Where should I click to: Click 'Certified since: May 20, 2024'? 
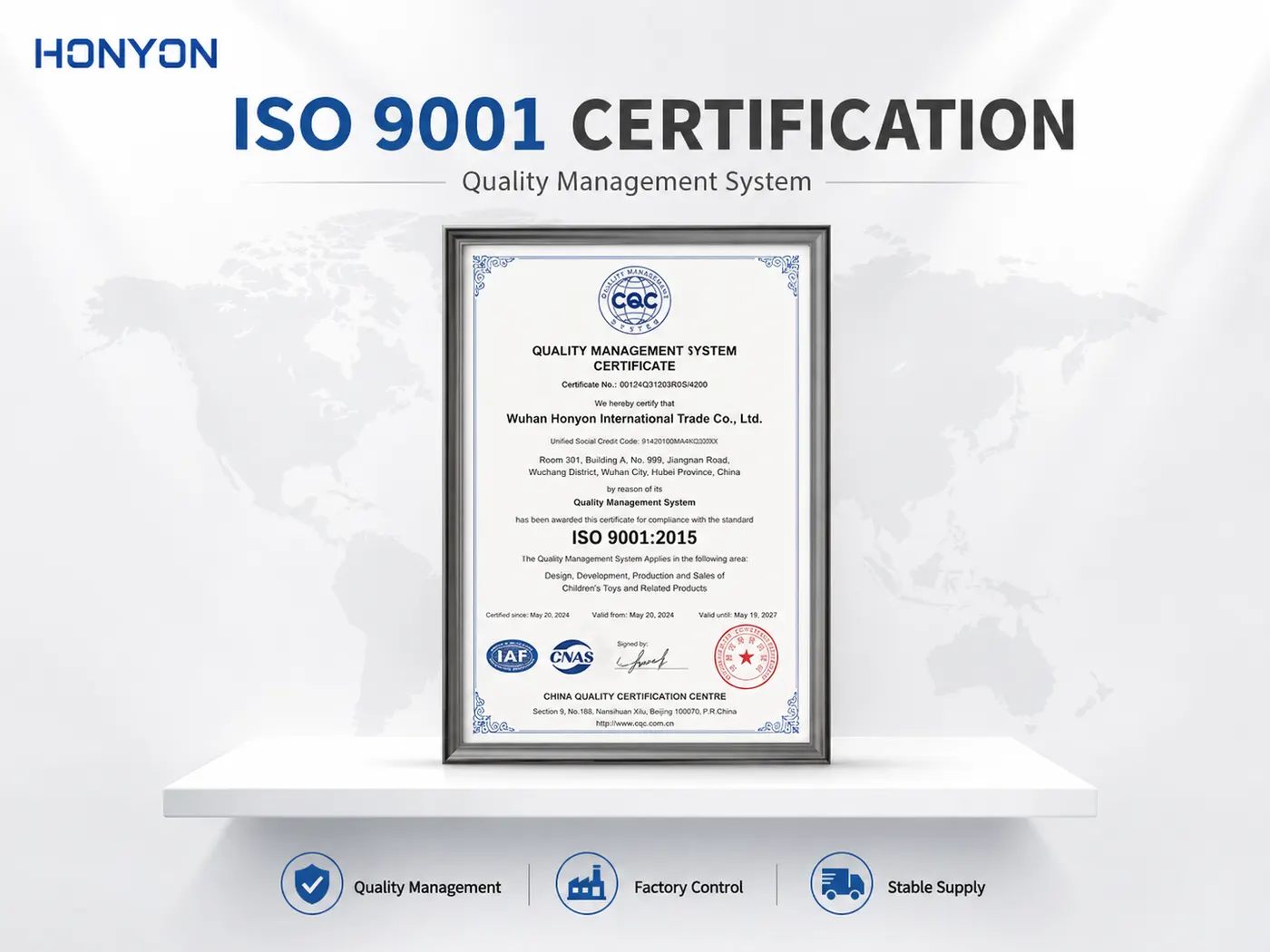click(x=527, y=615)
